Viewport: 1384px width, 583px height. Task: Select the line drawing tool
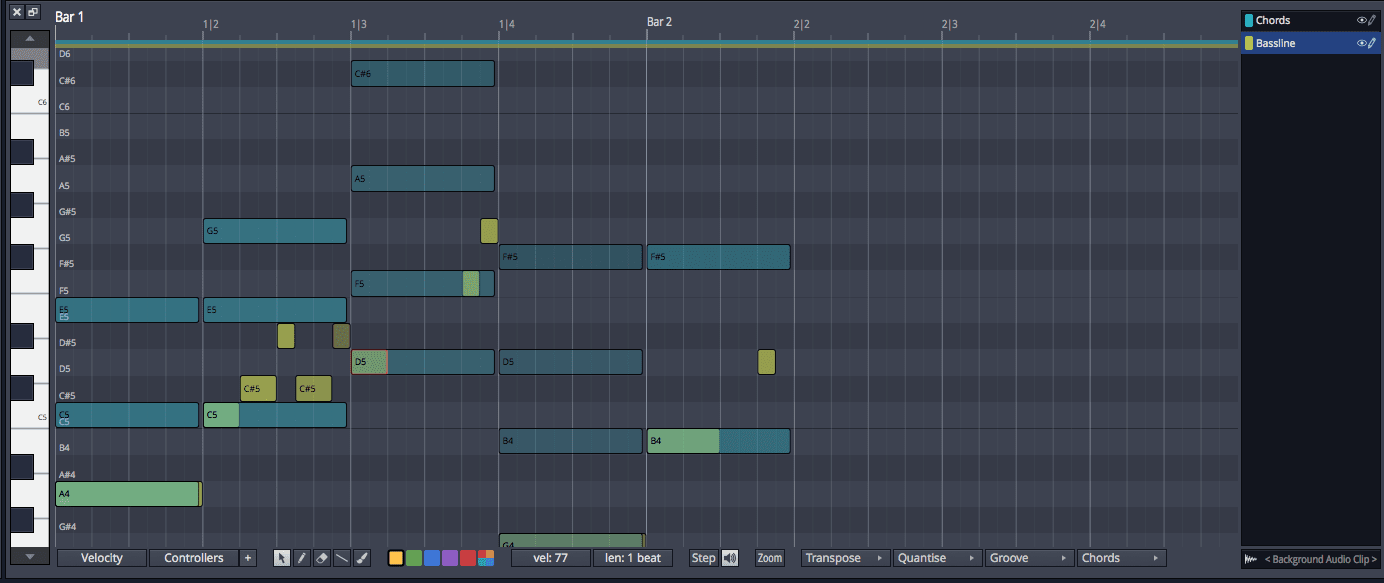tap(341, 558)
